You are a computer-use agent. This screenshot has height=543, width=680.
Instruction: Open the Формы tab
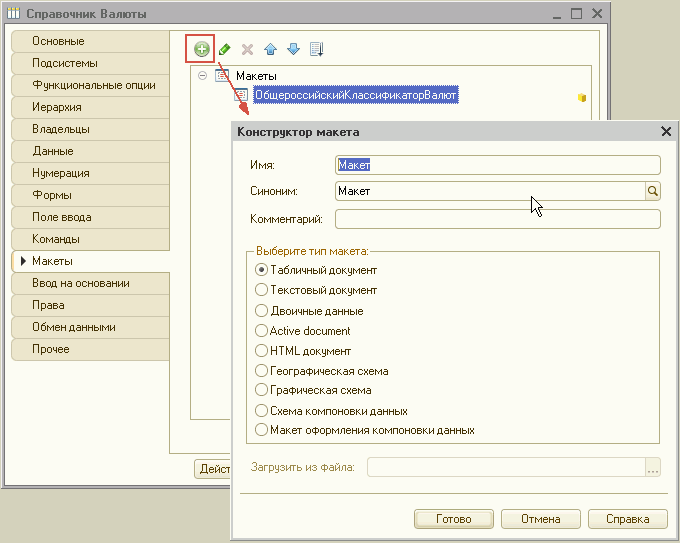point(90,195)
